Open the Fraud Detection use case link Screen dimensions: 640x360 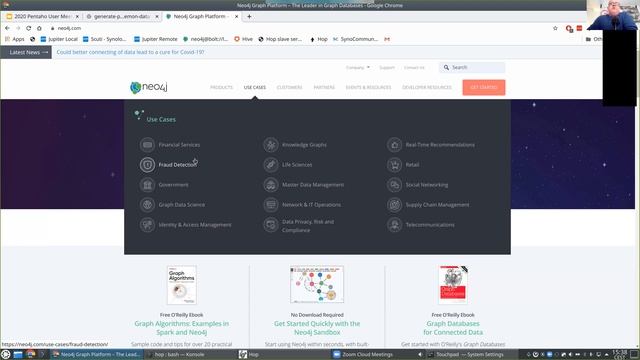pyautogui.click(x=178, y=164)
